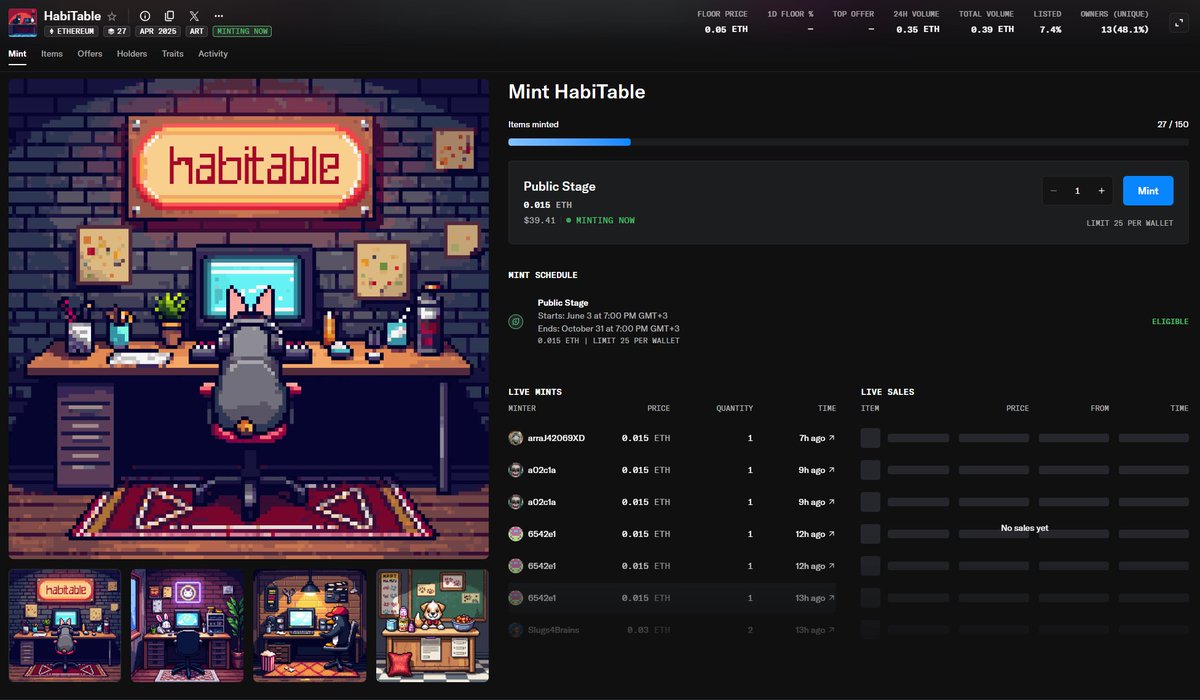Increase mint quantity with the plus button
1200x700 pixels.
1101,191
